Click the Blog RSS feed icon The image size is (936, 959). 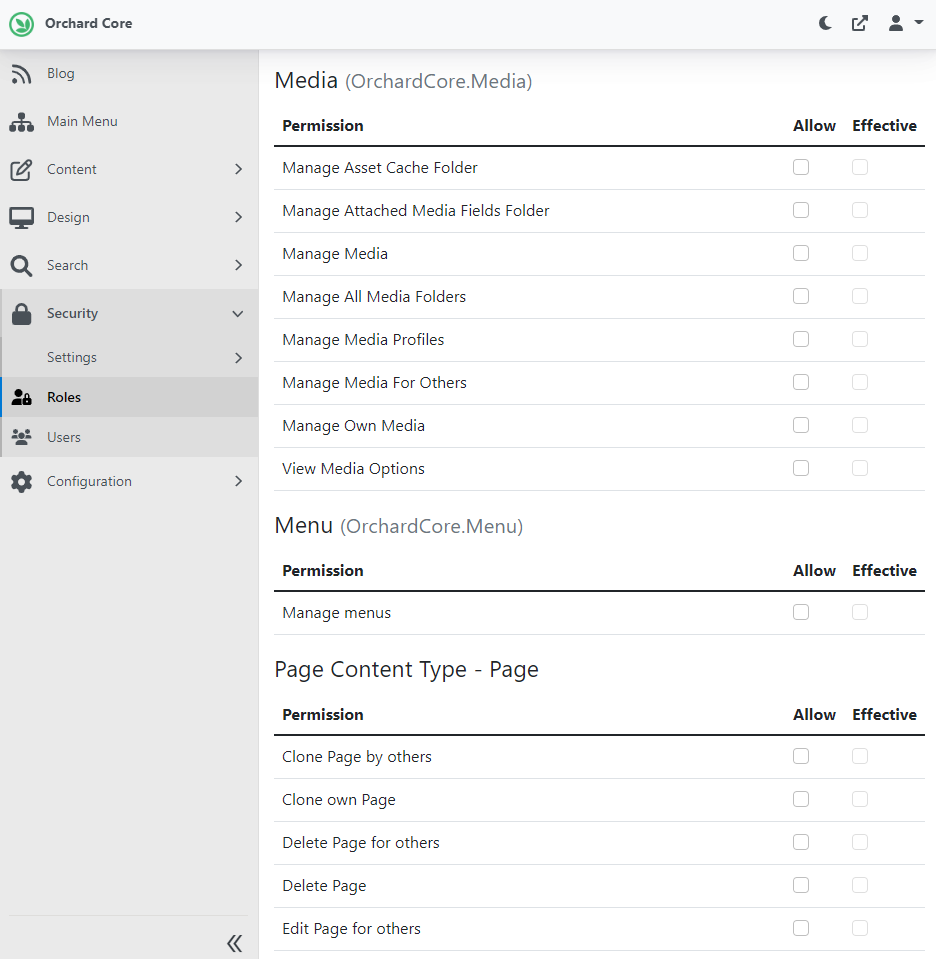pos(21,74)
